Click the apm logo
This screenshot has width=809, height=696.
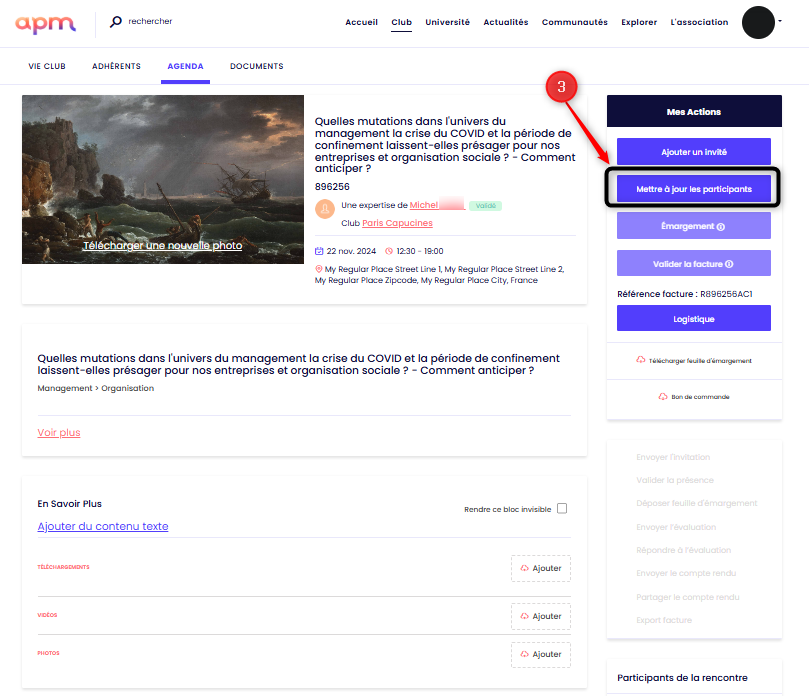coord(45,24)
